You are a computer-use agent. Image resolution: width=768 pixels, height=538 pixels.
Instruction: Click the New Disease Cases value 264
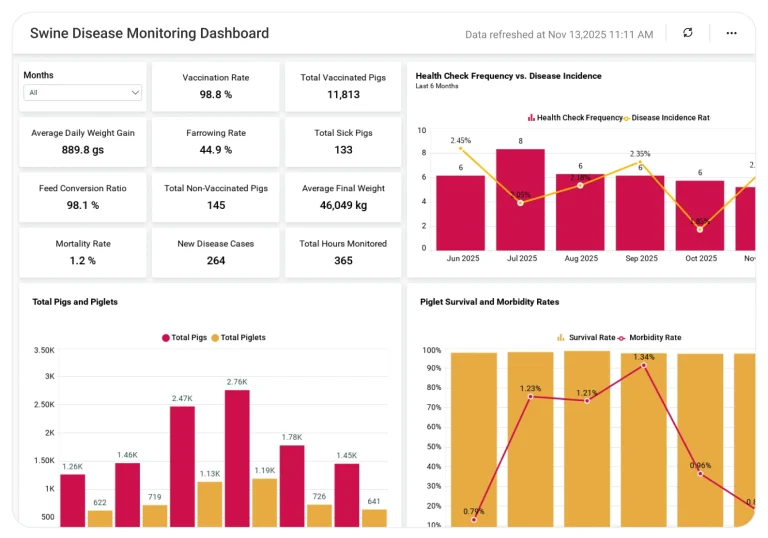coord(216,261)
